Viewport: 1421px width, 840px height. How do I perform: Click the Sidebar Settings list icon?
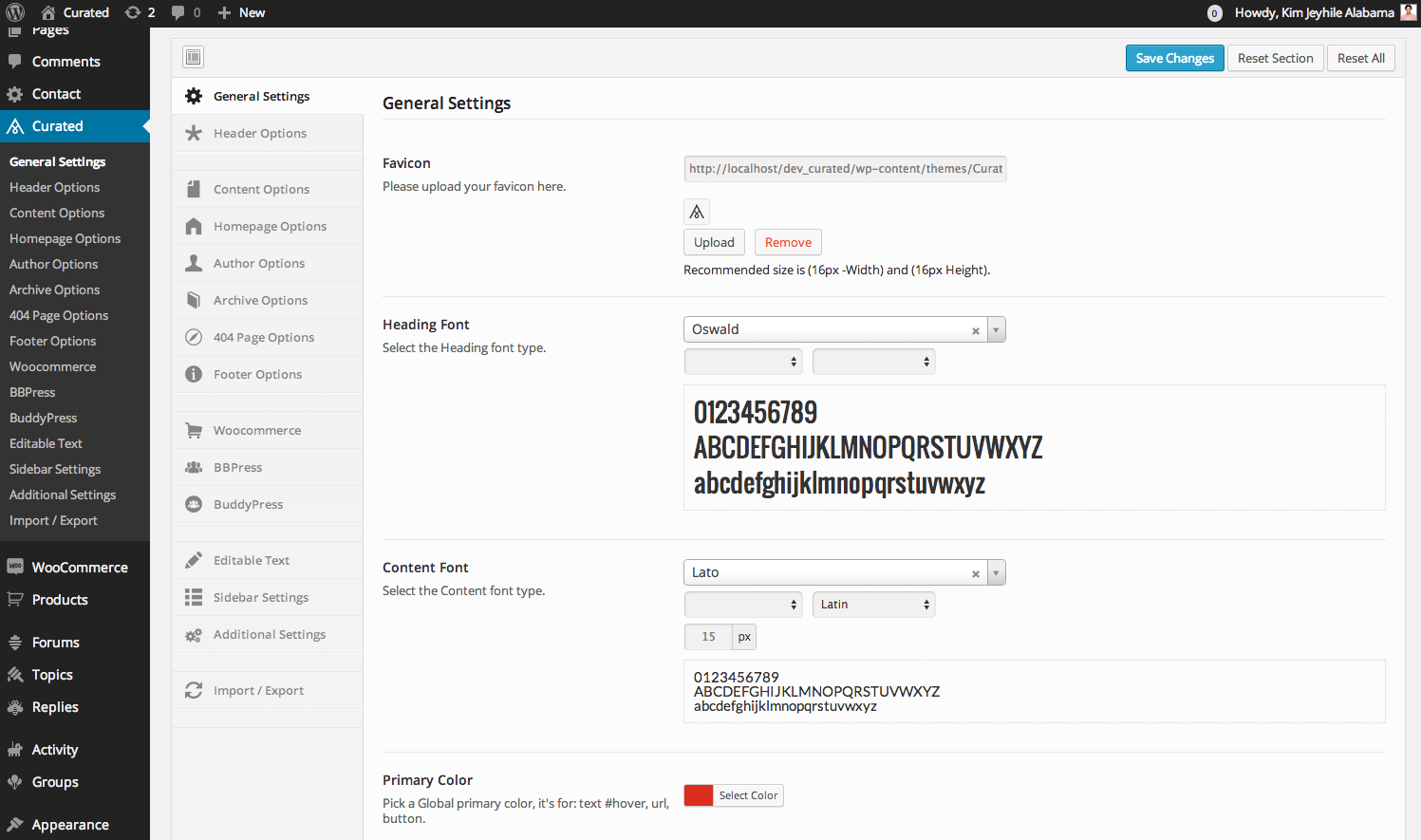tap(194, 597)
